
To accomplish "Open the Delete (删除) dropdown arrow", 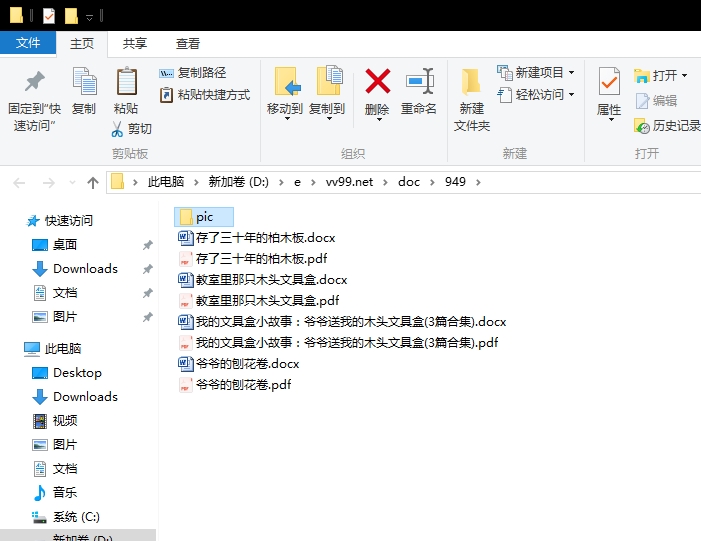I will point(379,119).
